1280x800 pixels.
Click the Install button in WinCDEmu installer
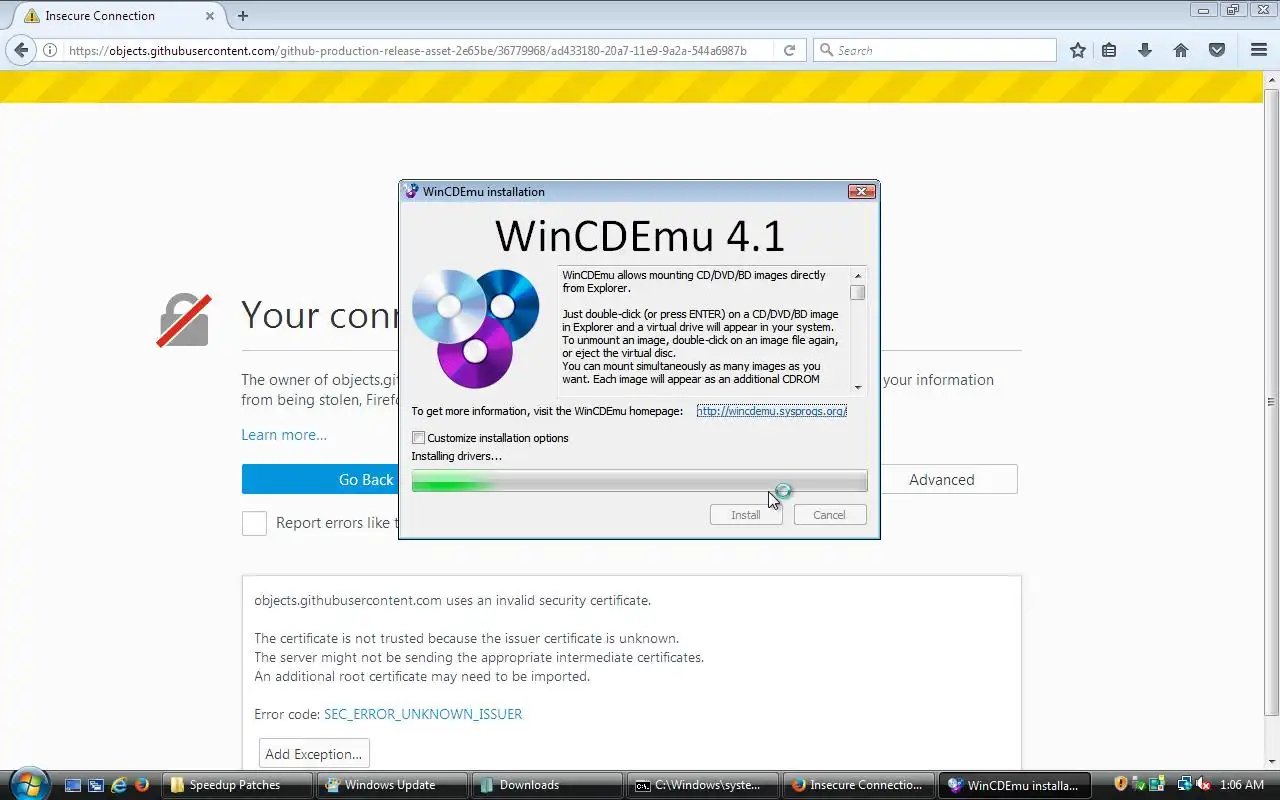pyautogui.click(x=745, y=515)
